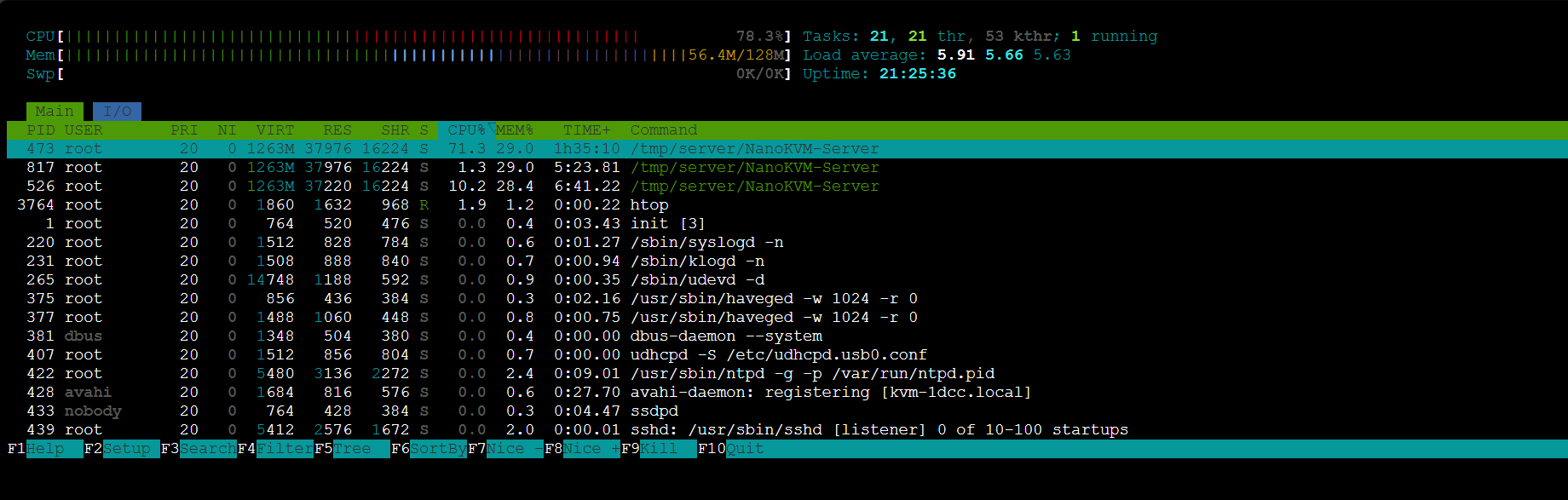Select process row with PID 526
Viewport: 1568px width, 500px height.
coord(787,187)
